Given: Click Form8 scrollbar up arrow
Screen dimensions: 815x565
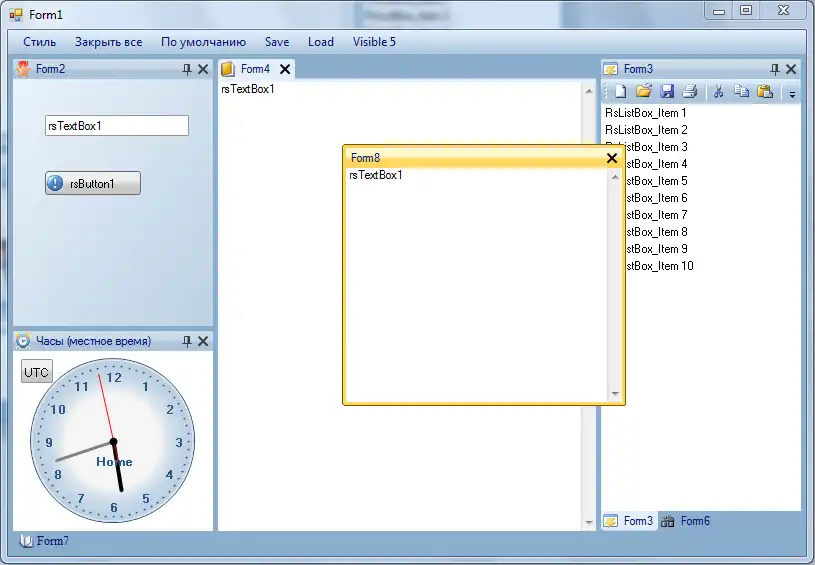Looking at the screenshot, I should click(x=615, y=177).
